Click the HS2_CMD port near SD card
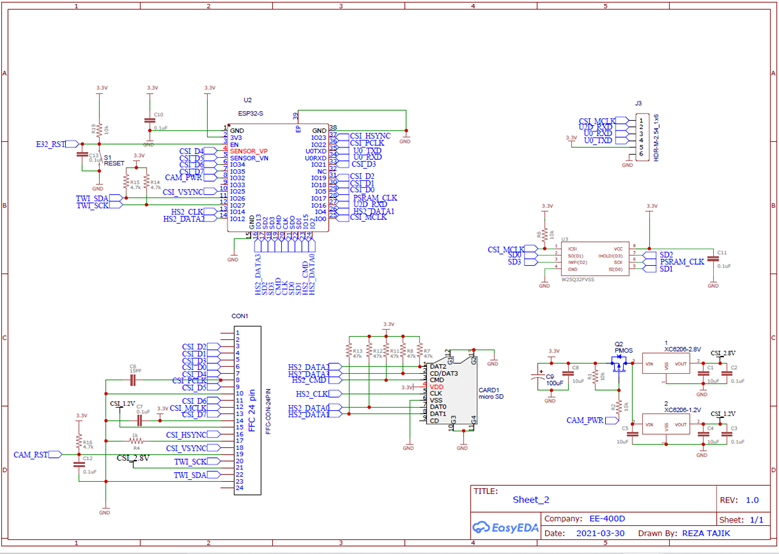Screen dimensions: 779x554 point(316,380)
